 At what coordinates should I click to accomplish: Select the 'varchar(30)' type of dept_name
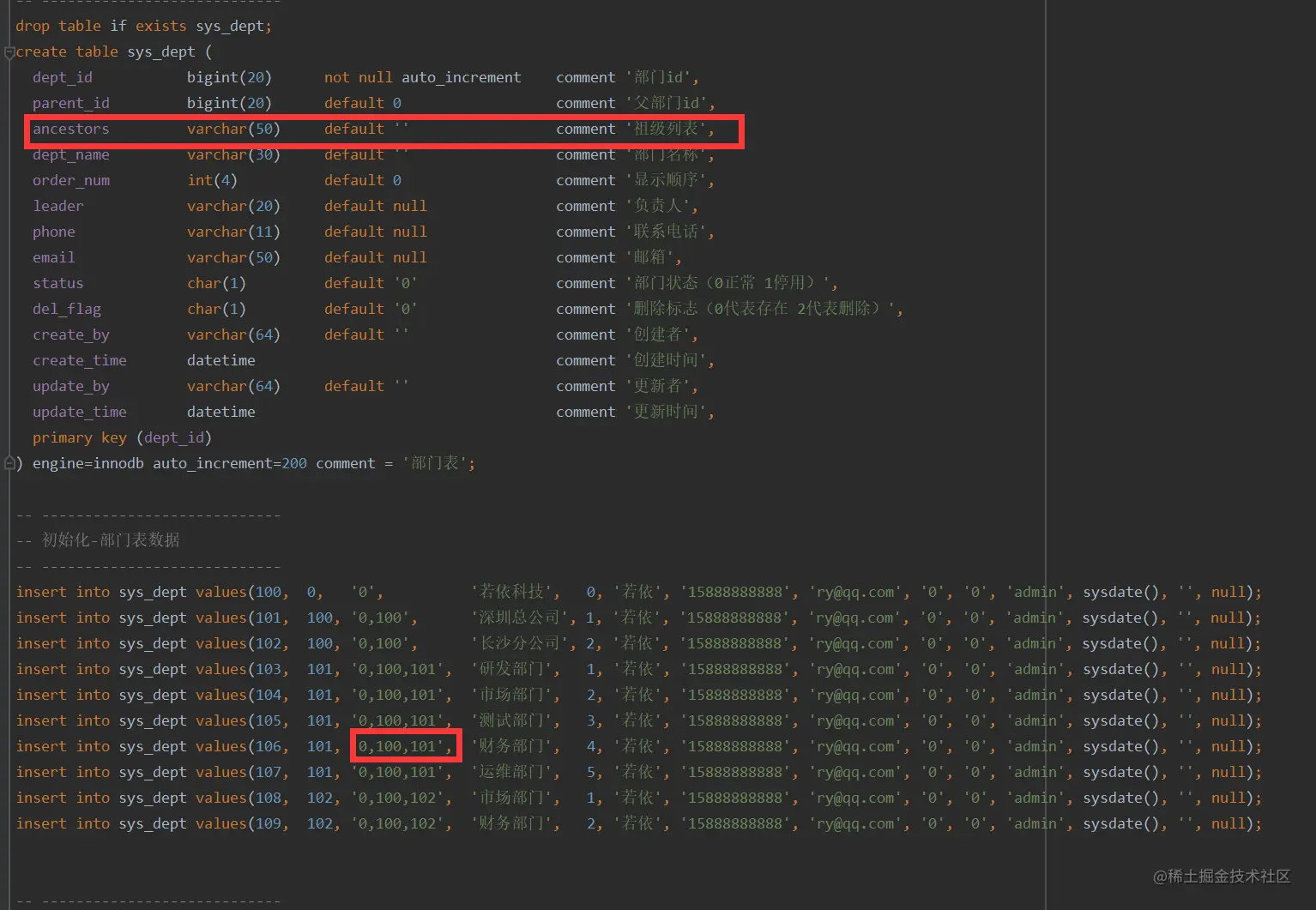(x=234, y=154)
